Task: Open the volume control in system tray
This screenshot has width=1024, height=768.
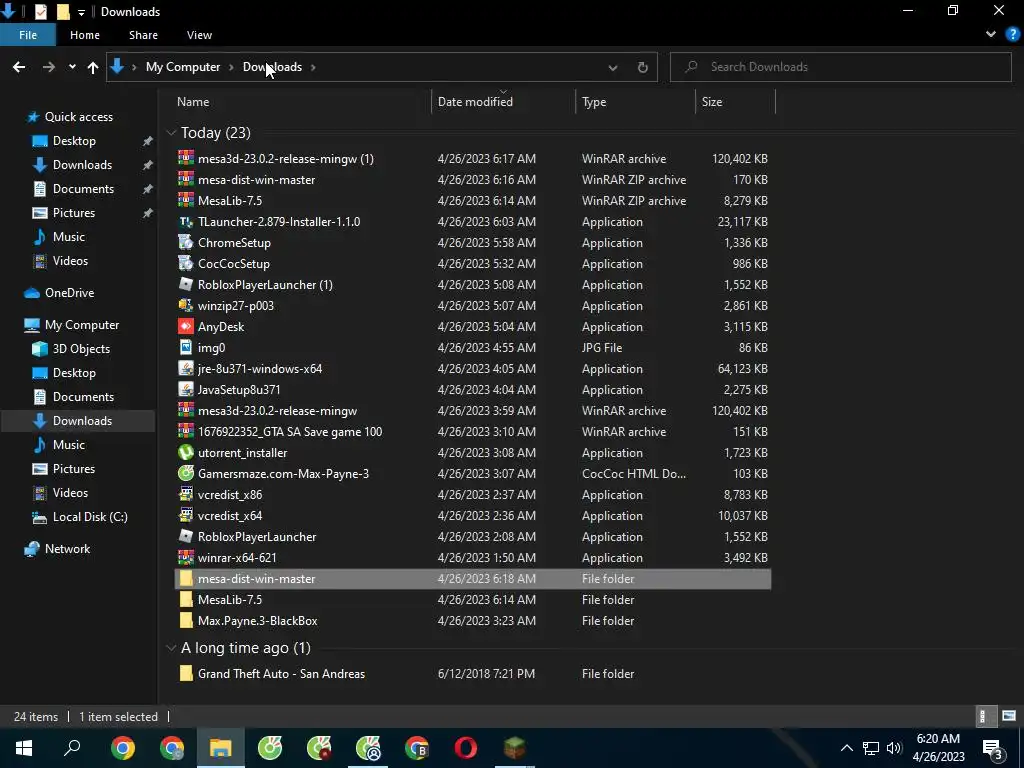Action: [894, 748]
